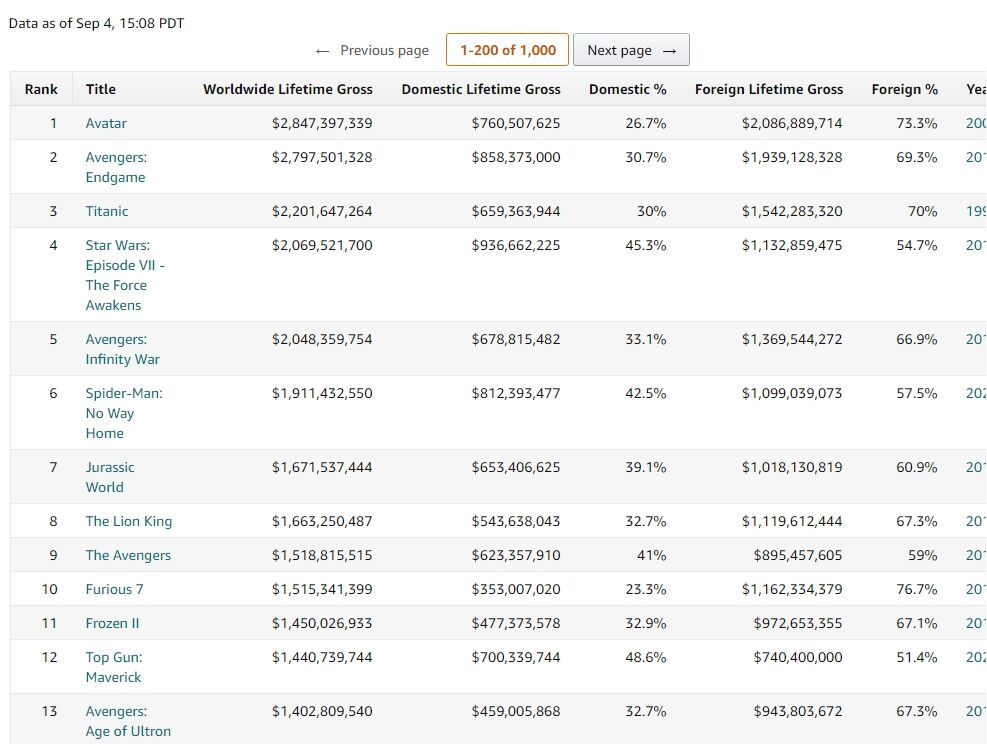Select Top Gun: Maverick's foreign percentage 51.4%

[x=916, y=657]
